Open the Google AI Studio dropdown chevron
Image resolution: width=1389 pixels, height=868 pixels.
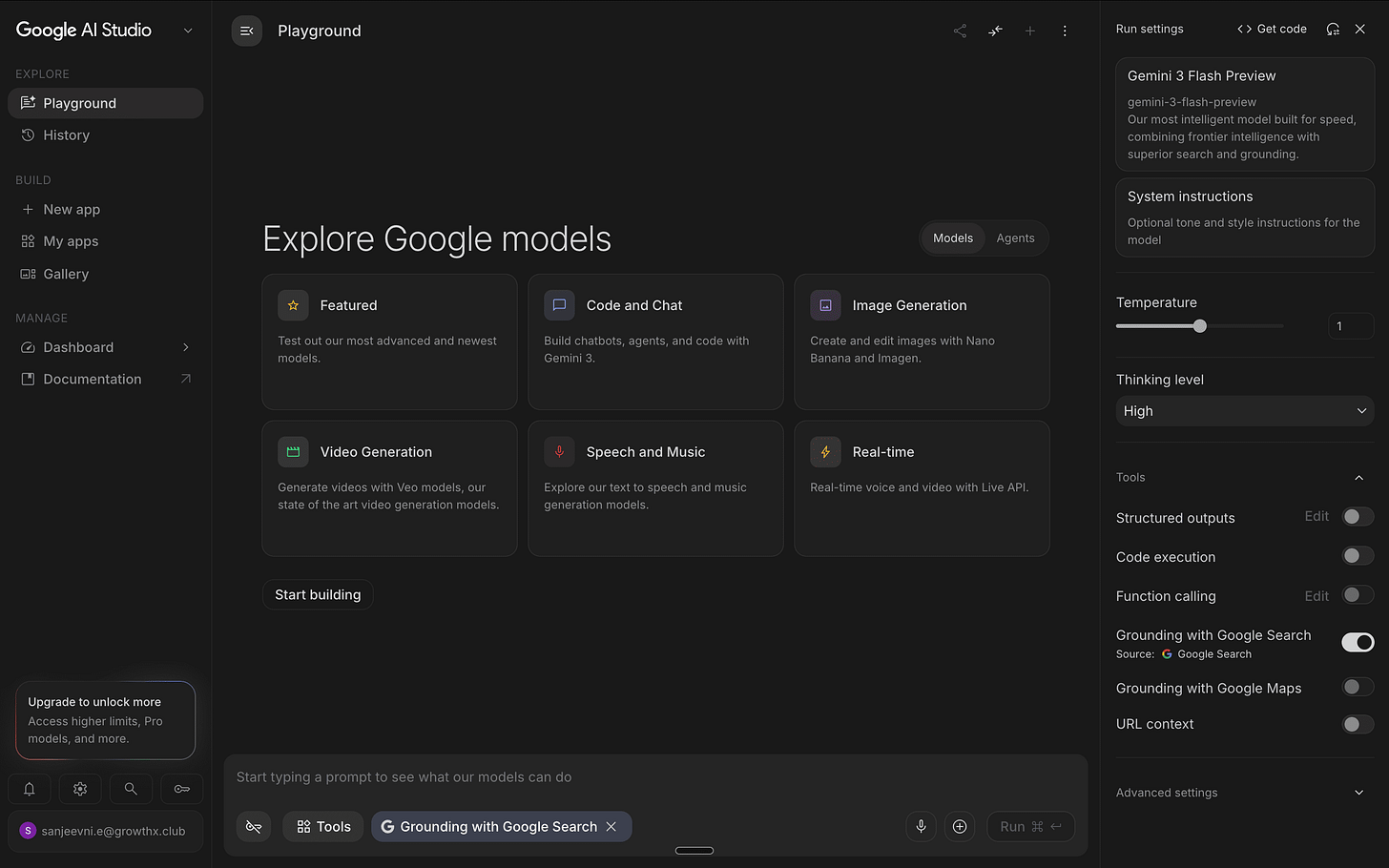pos(188,31)
